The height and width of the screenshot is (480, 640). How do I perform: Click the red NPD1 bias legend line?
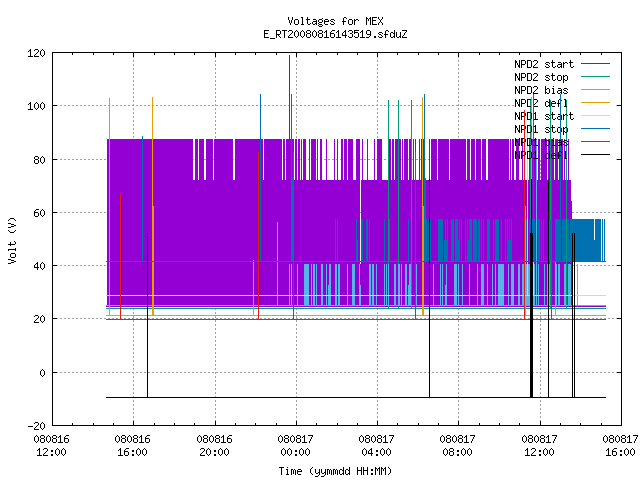click(595, 142)
